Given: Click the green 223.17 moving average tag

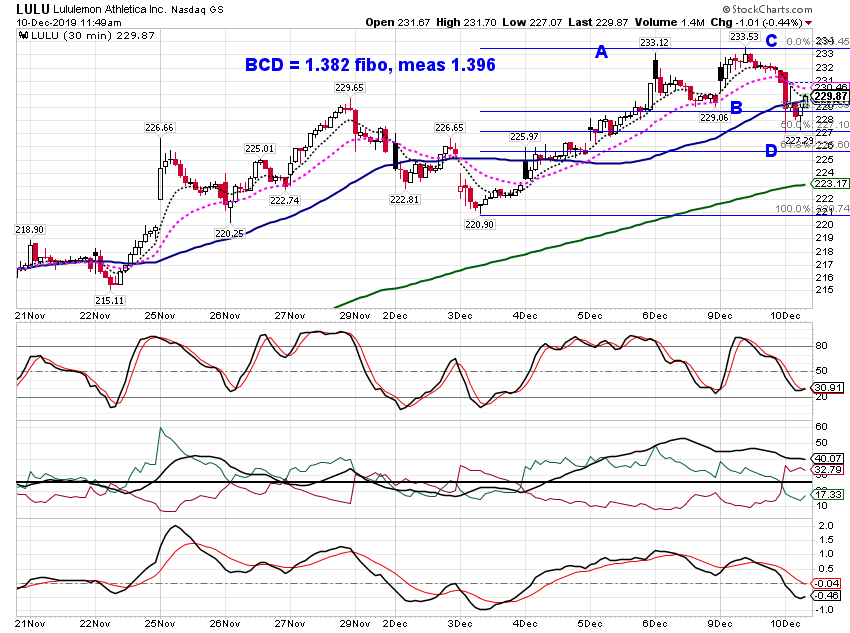Looking at the screenshot, I should 830,184.
